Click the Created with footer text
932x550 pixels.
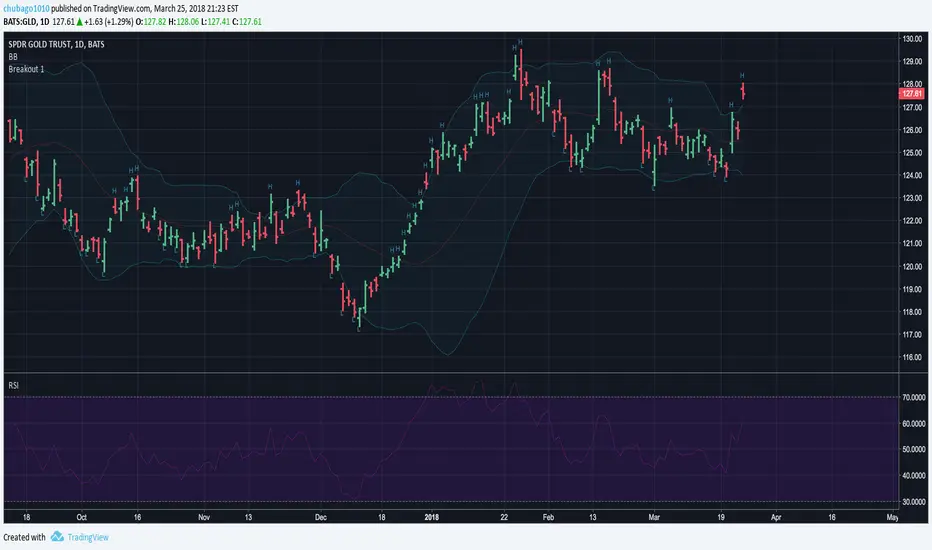(x=24, y=537)
